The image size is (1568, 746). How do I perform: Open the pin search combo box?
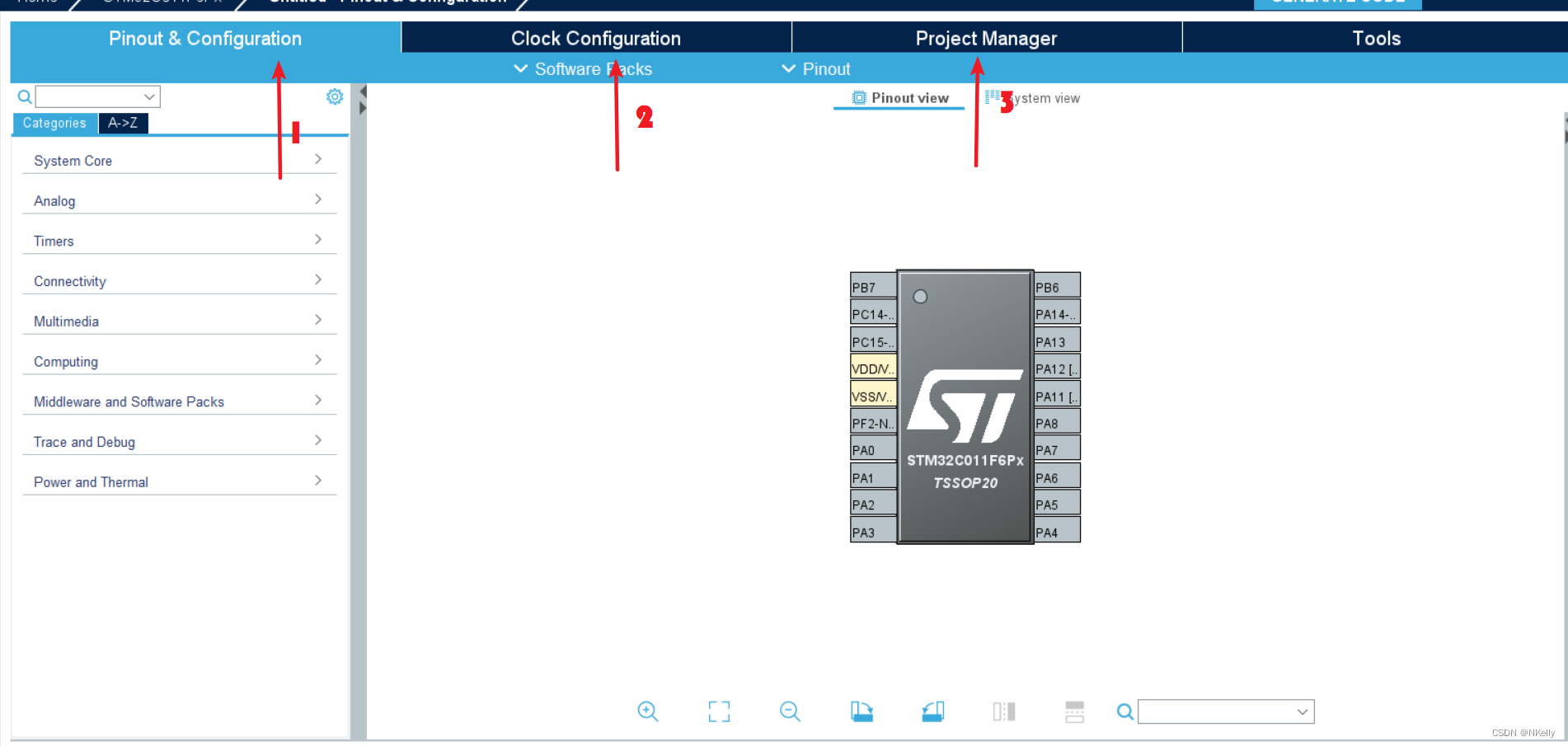(x=1226, y=711)
